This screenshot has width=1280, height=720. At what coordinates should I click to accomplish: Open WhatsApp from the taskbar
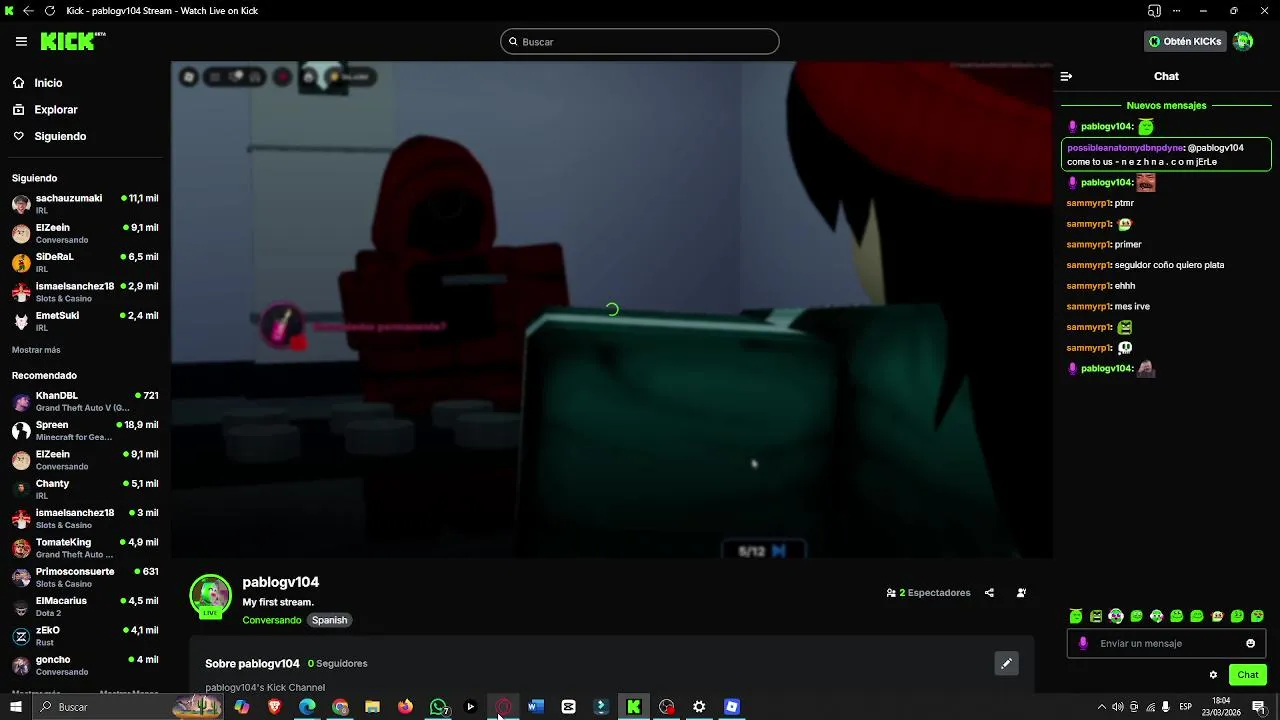pyautogui.click(x=438, y=707)
